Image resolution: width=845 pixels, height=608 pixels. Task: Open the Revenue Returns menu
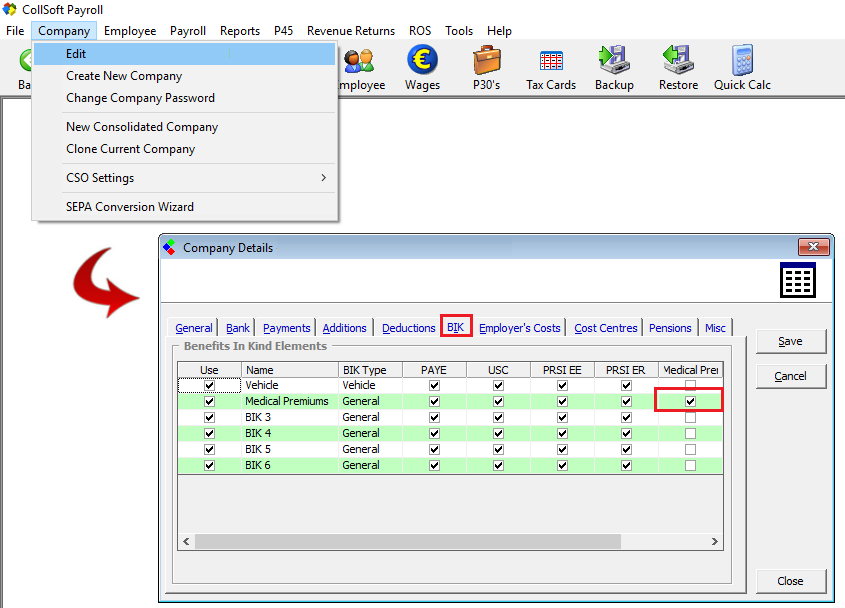350,31
